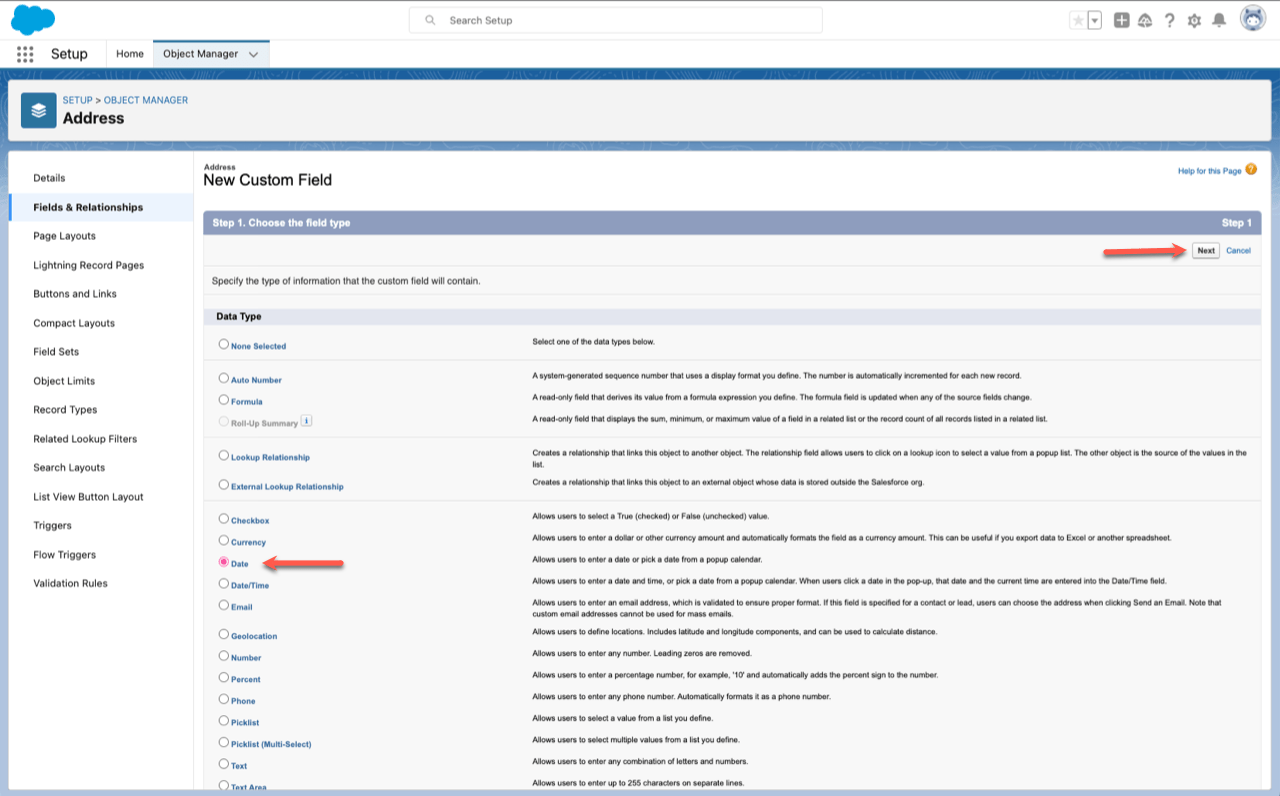The image size is (1280, 796).
Task: Click the Roll-Up Summary info icon
Action: point(307,421)
